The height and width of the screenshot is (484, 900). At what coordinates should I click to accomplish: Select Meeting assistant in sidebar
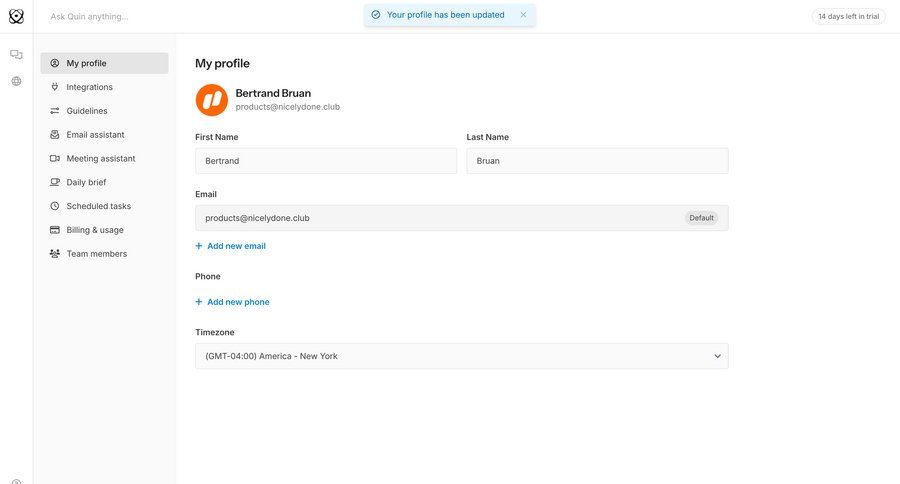click(x=100, y=159)
